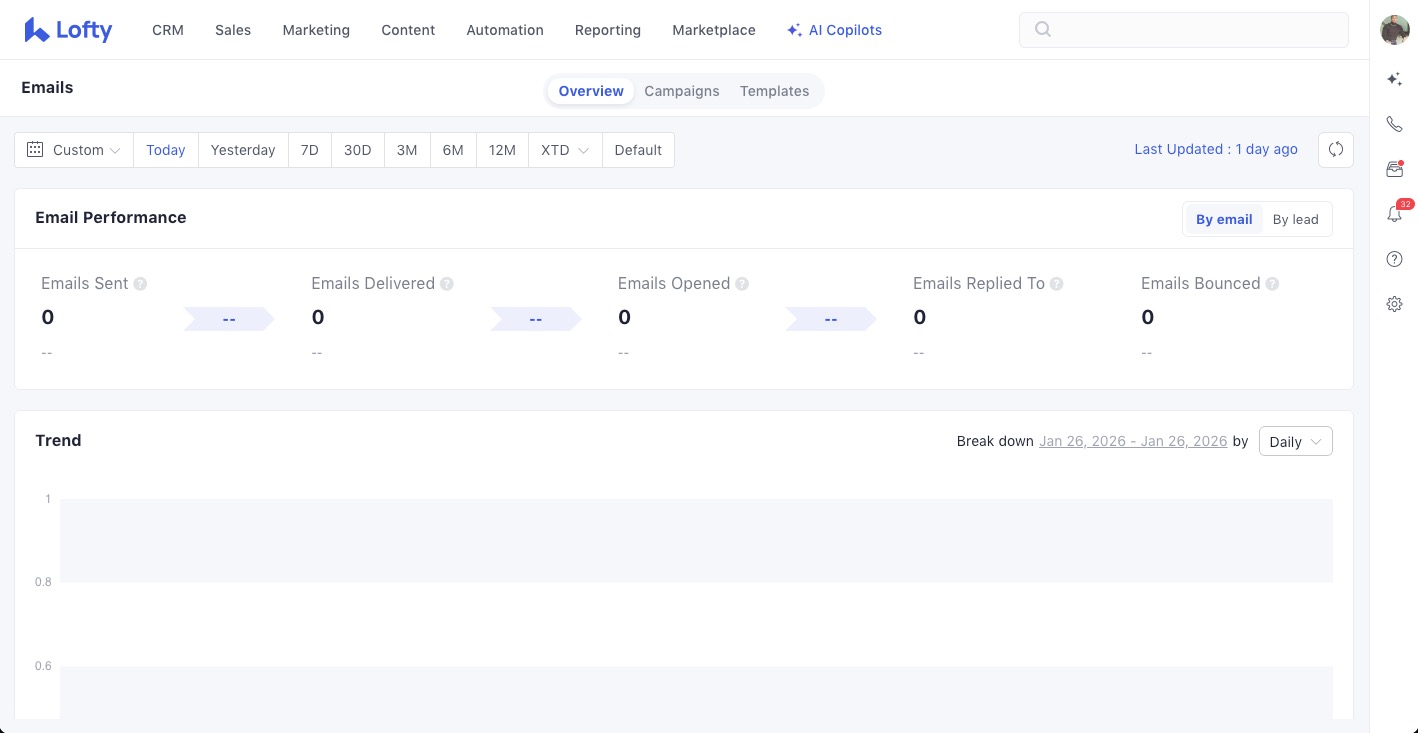The image size is (1418, 733).
Task: Click the Default range button
Action: coord(638,150)
